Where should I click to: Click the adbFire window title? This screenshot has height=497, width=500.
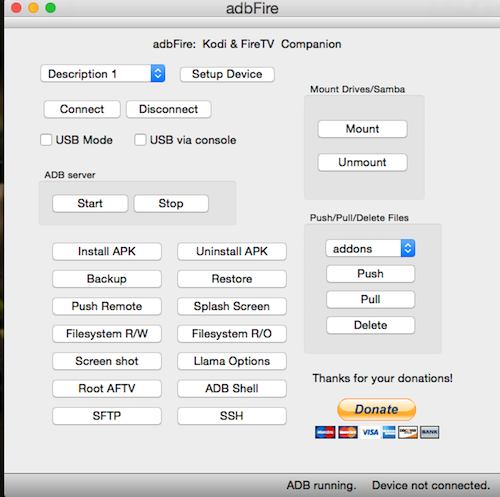252,8
